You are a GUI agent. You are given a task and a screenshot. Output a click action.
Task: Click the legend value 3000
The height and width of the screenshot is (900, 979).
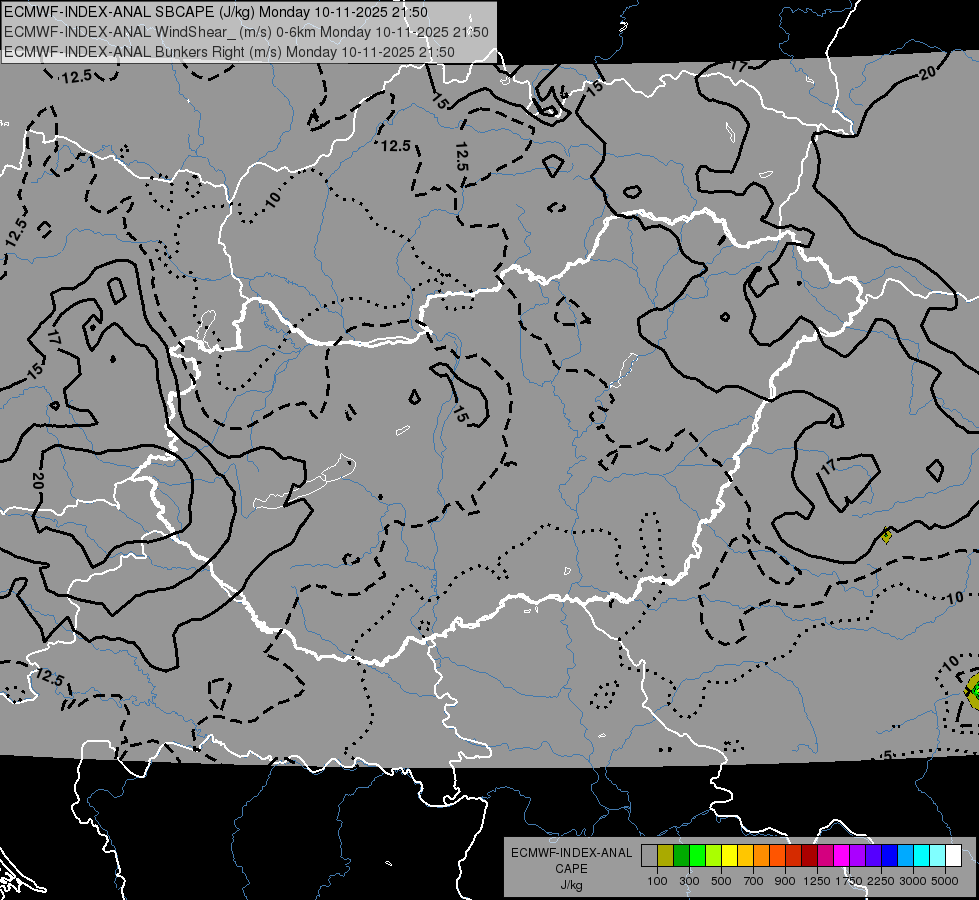pyautogui.click(x=913, y=881)
